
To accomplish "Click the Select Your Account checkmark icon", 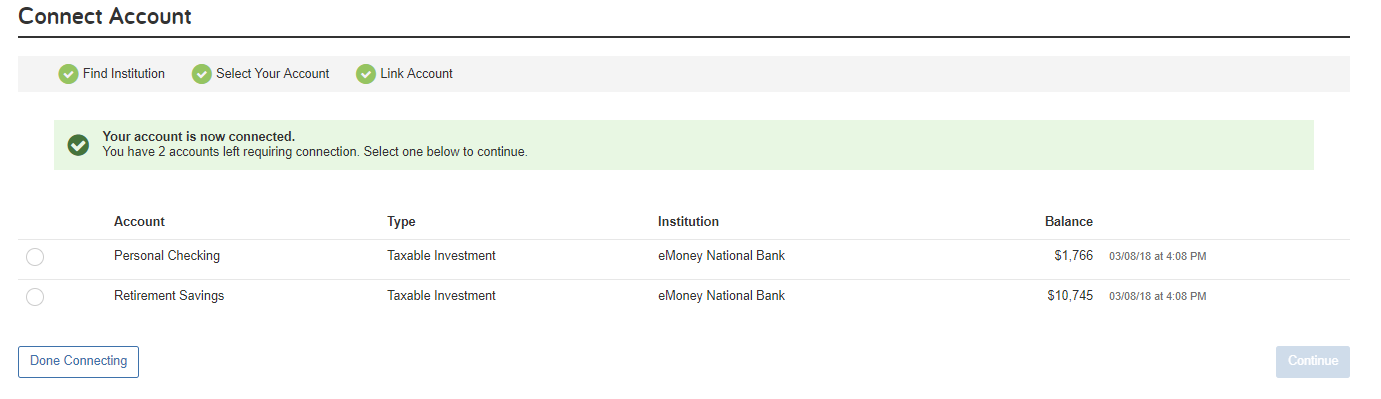I will 202,74.
